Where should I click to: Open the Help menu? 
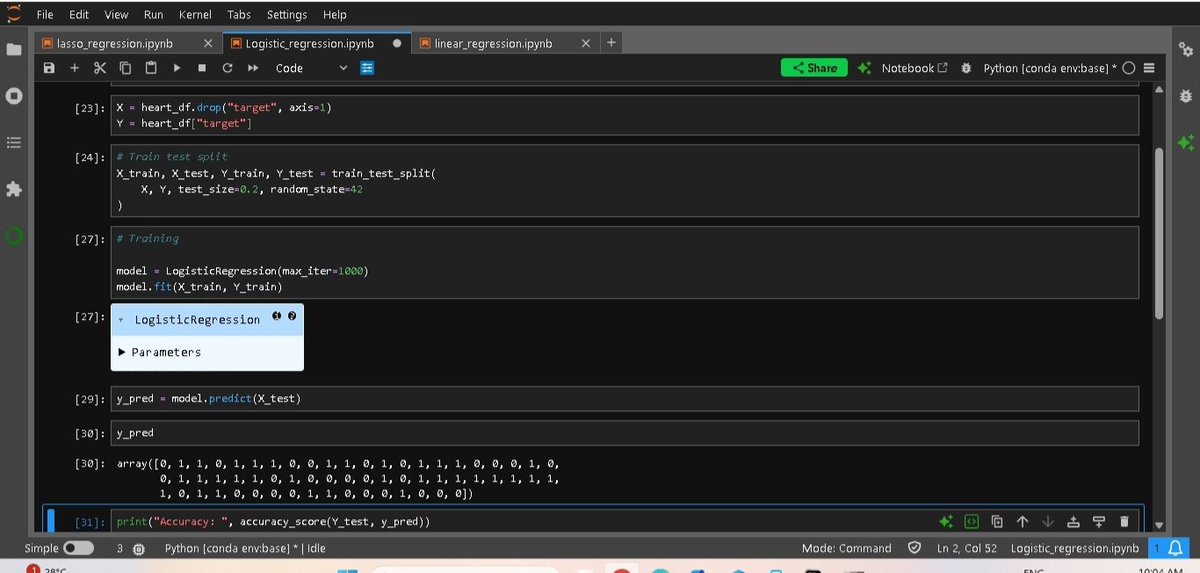335,14
